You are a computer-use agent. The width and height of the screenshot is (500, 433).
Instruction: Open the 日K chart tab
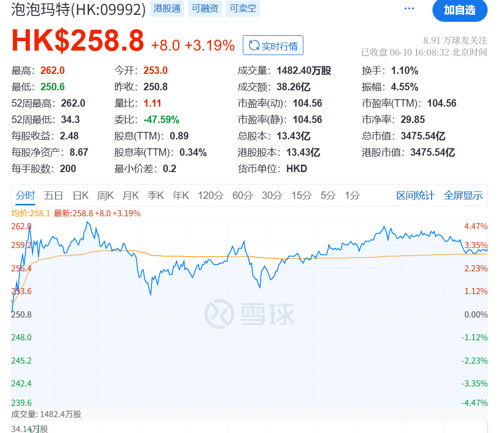(x=80, y=195)
